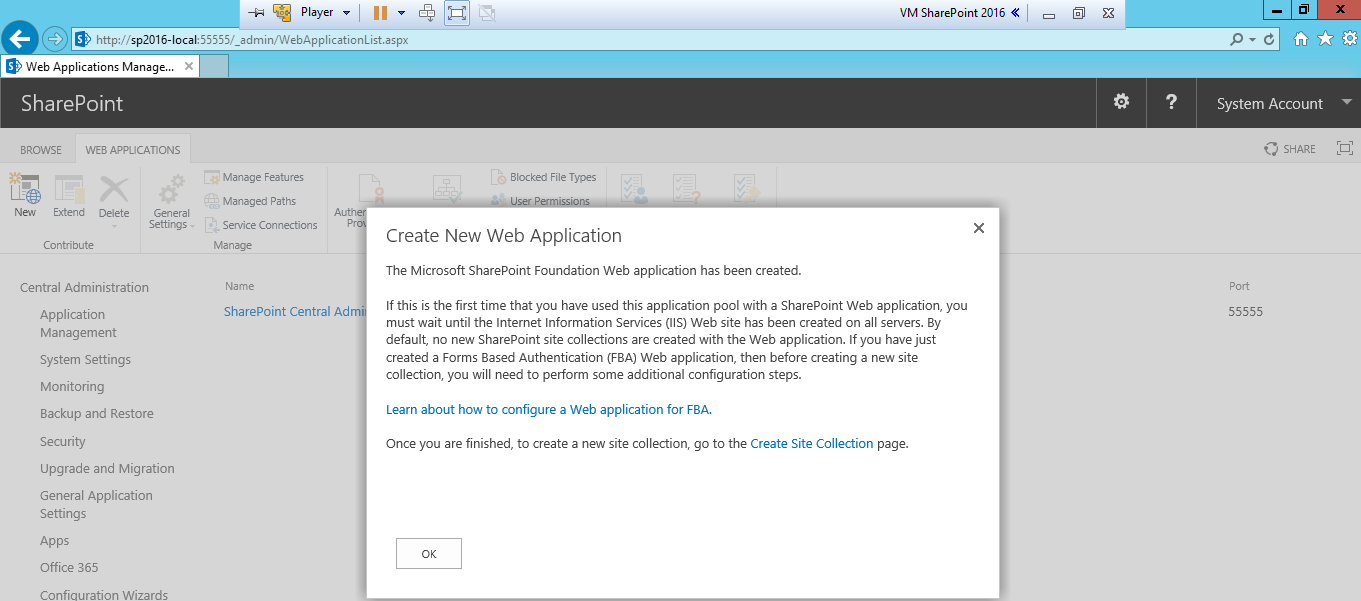Go forward in the browser
This screenshot has width=1361, height=601.
click(x=53, y=39)
